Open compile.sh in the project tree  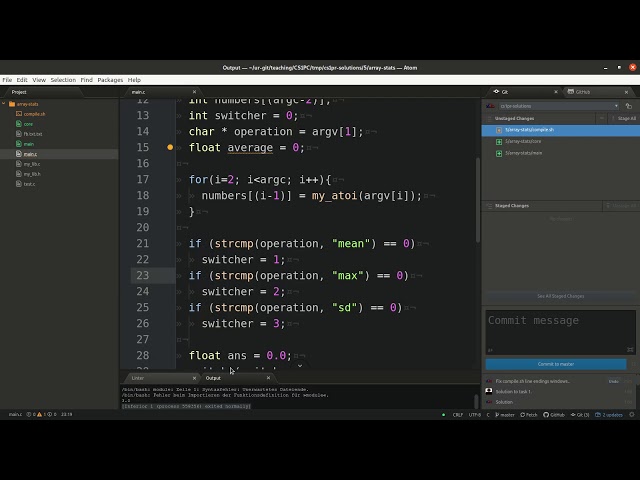[x=34, y=114]
